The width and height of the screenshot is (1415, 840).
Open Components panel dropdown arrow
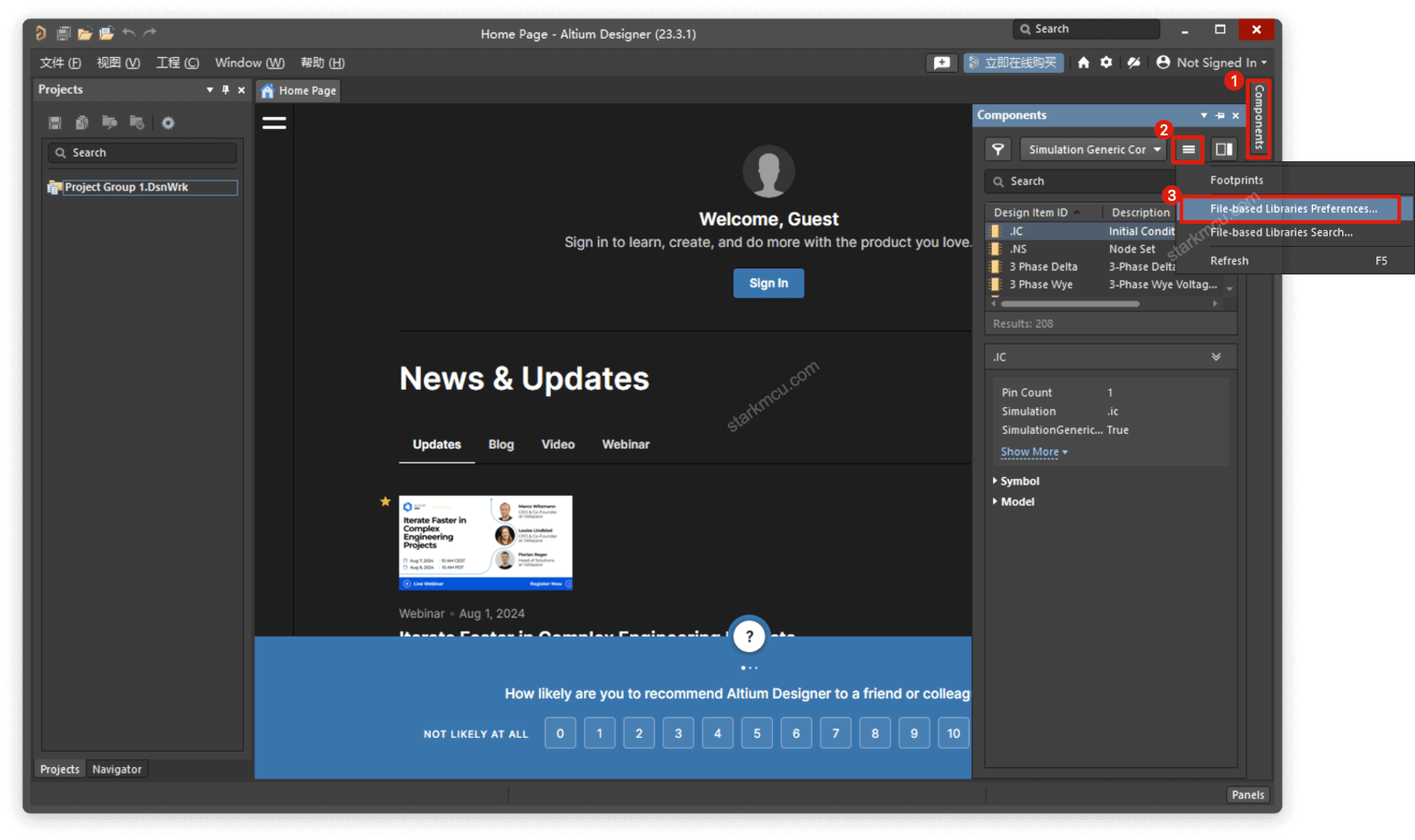(1203, 116)
